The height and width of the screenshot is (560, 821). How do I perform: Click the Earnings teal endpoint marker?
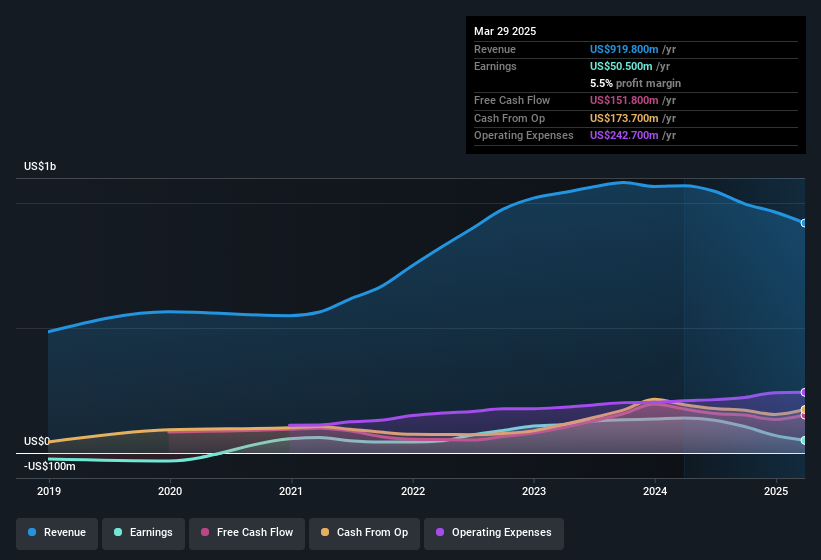804,441
